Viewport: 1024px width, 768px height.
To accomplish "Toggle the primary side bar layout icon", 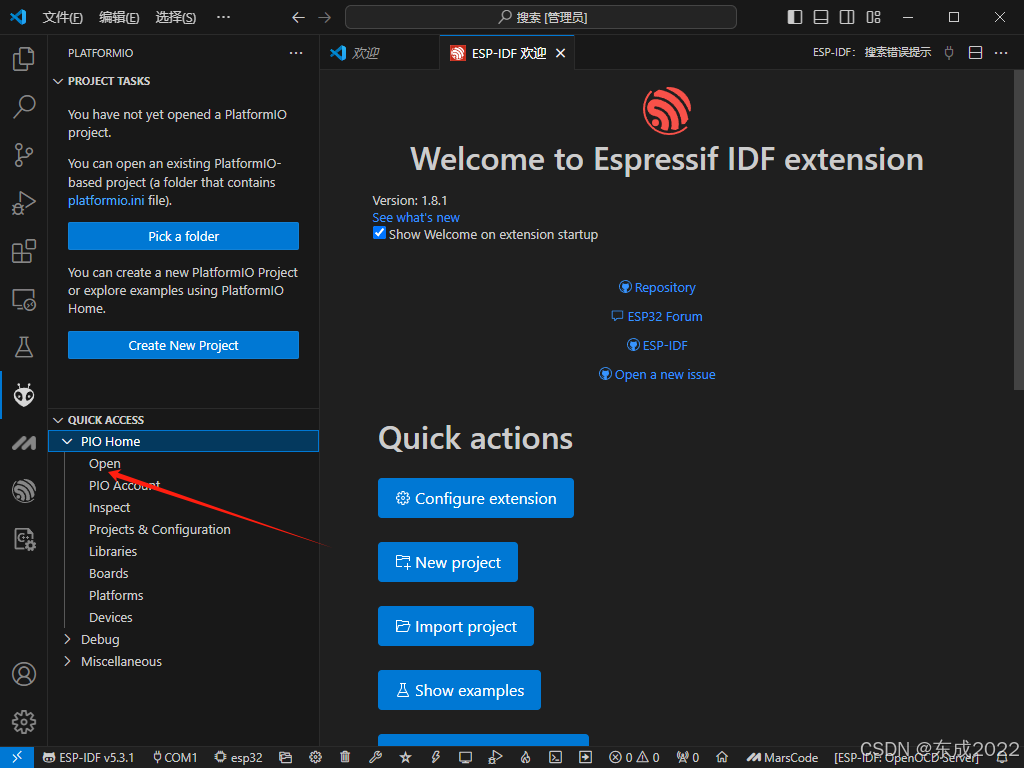I will coord(795,17).
